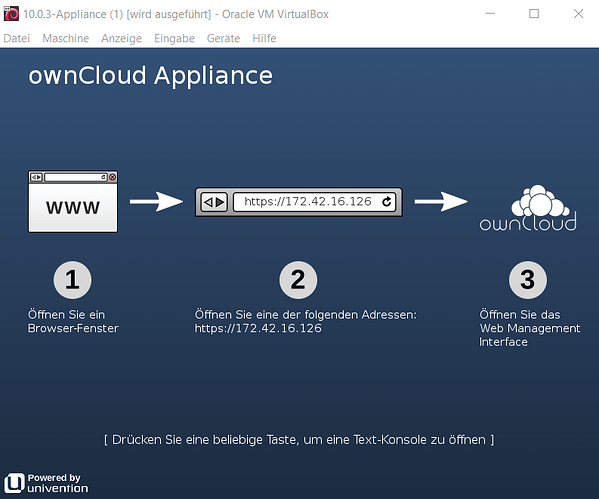Click the WWW browser window illustration
Viewport: 599px width, 499px height.
click(73, 201)
